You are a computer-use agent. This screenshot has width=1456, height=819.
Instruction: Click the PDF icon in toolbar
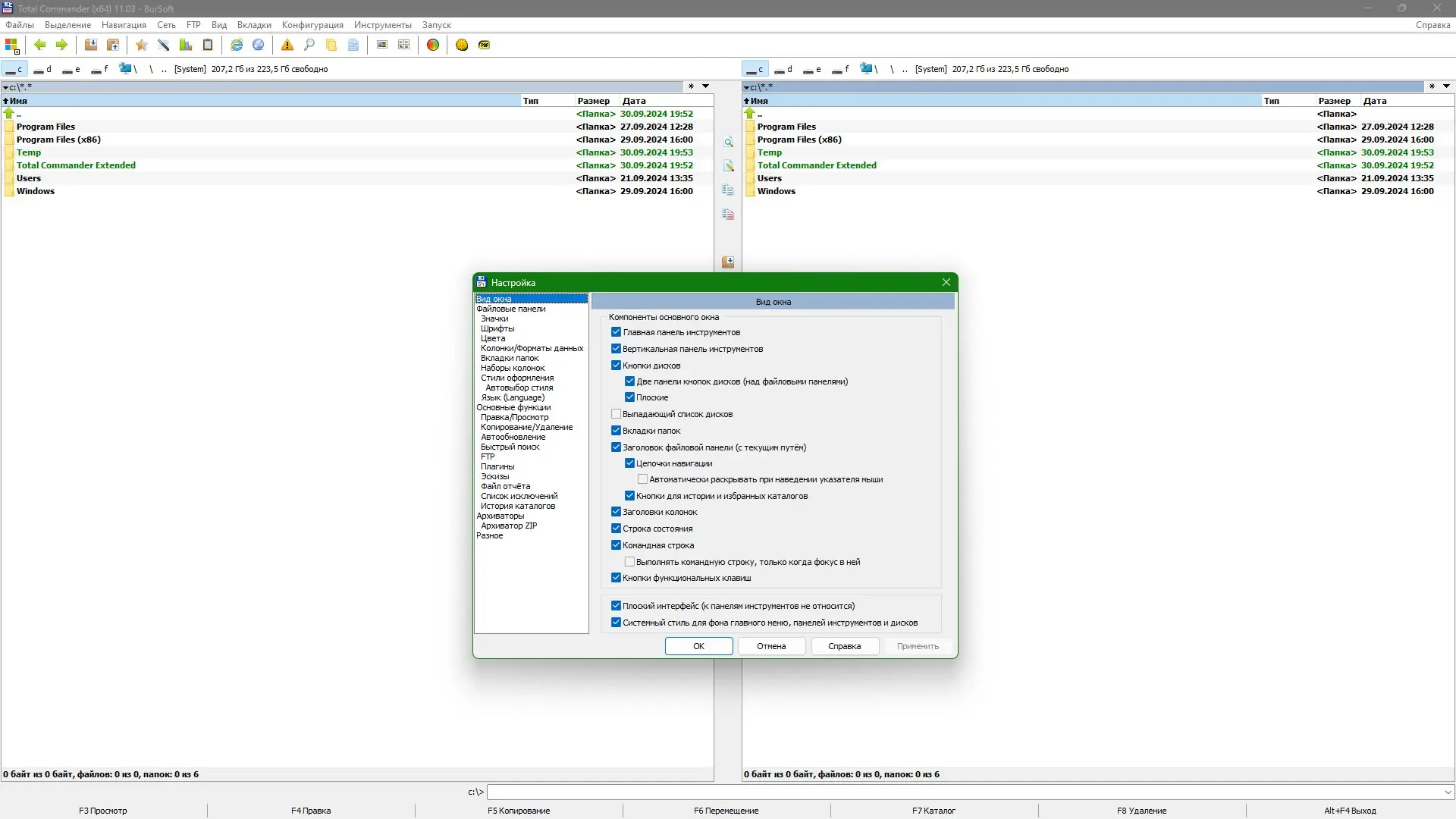pyautogui.click(x=484, y=45)
